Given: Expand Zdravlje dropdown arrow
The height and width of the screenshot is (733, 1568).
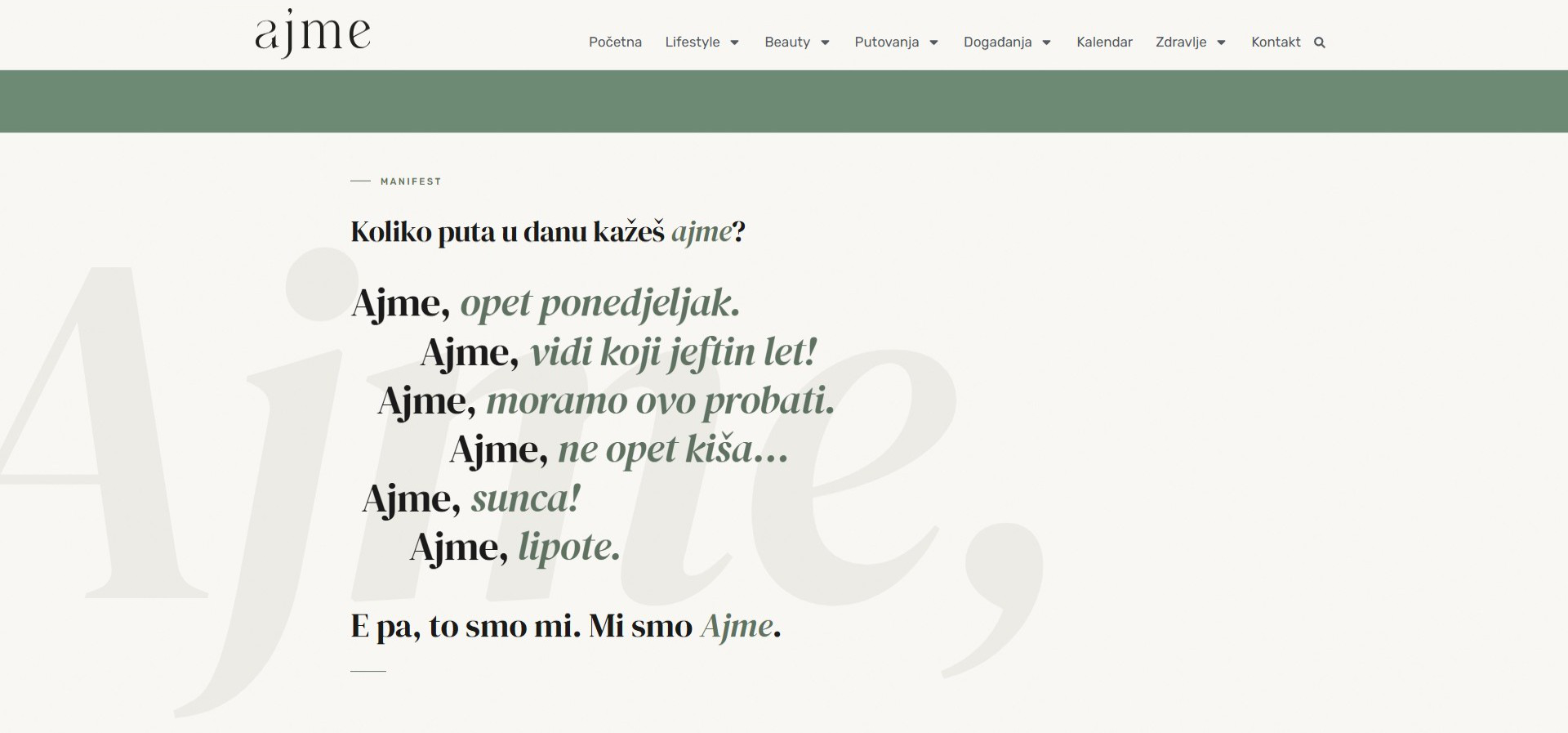Looking at the screenshot, I should (1221, 42).
